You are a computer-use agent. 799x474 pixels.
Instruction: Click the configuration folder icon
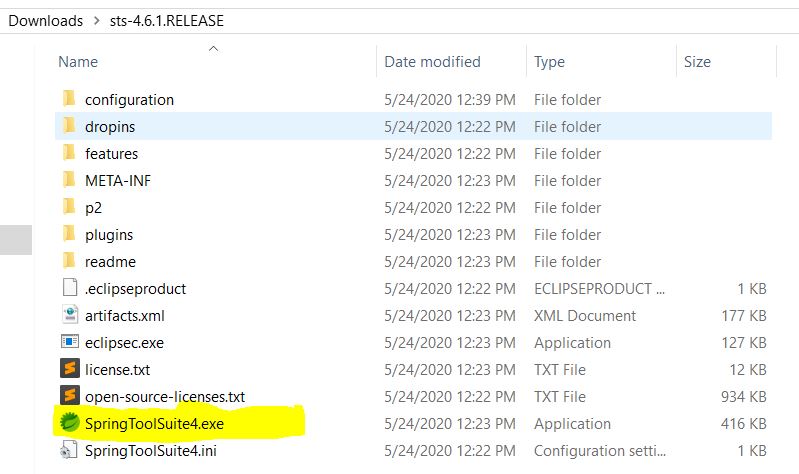[69, 98]
